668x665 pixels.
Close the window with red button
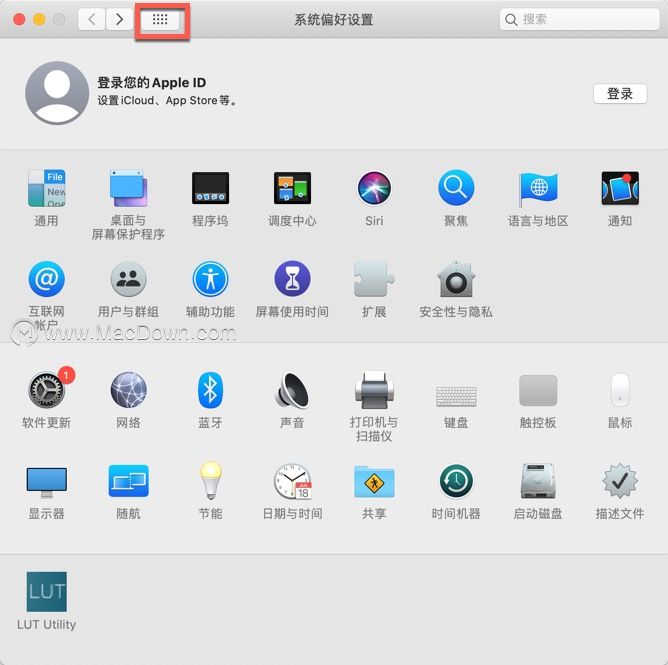pos(19,20)
